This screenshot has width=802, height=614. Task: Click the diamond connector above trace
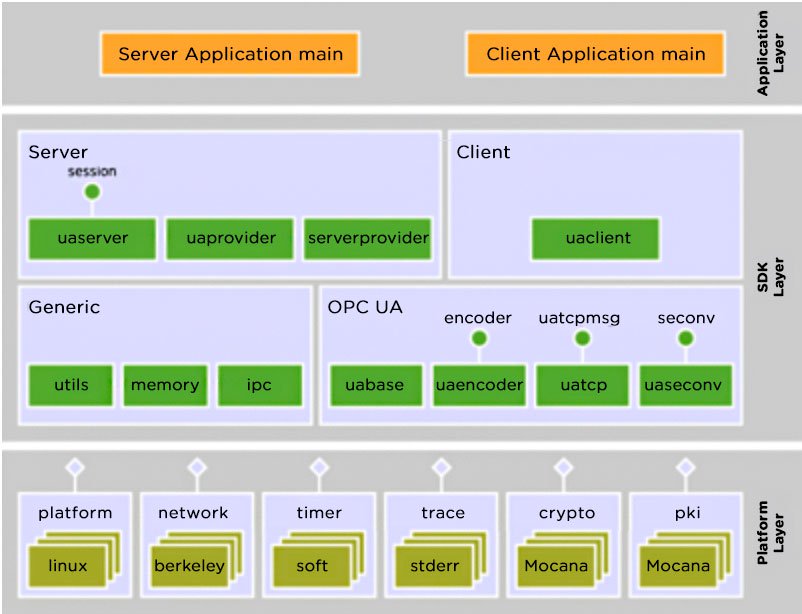[441, 467]
